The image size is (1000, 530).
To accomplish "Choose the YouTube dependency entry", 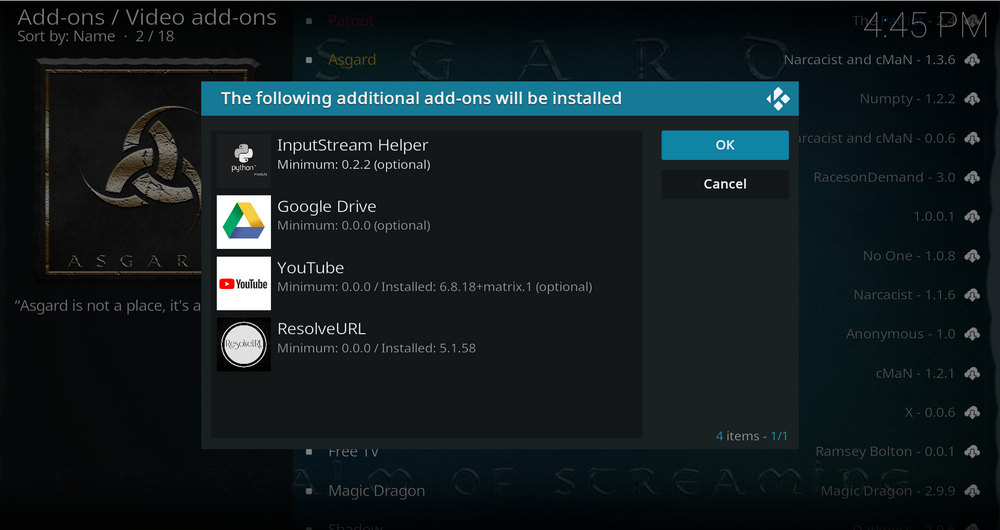I will [x=427, y=276].
